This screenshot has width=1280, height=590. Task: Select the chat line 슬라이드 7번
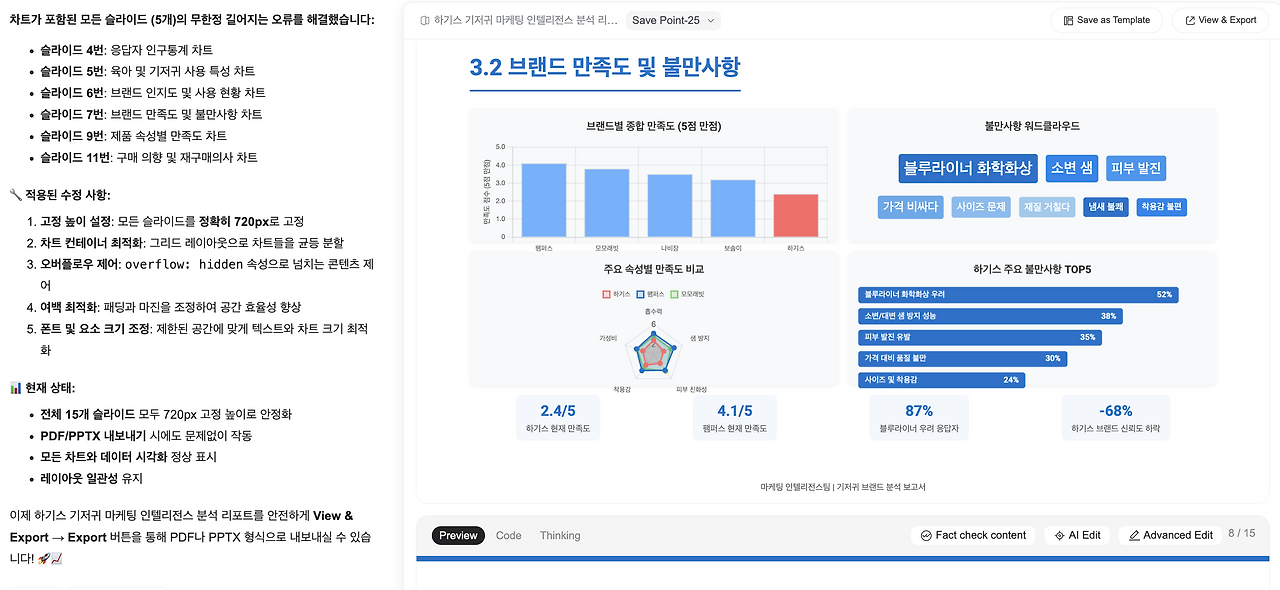click(x=151, y=114)
